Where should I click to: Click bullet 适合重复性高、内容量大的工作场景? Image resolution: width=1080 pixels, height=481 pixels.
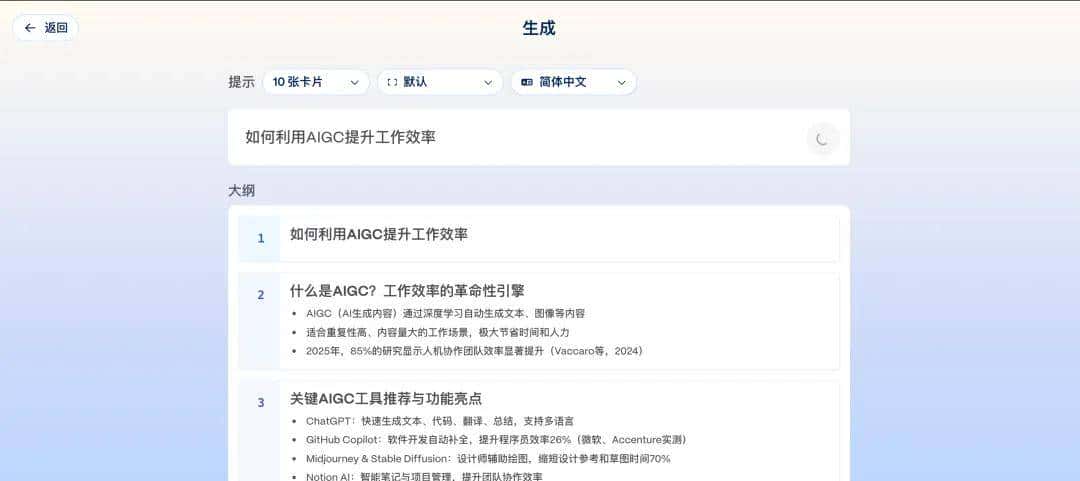[x=438, y=332]
